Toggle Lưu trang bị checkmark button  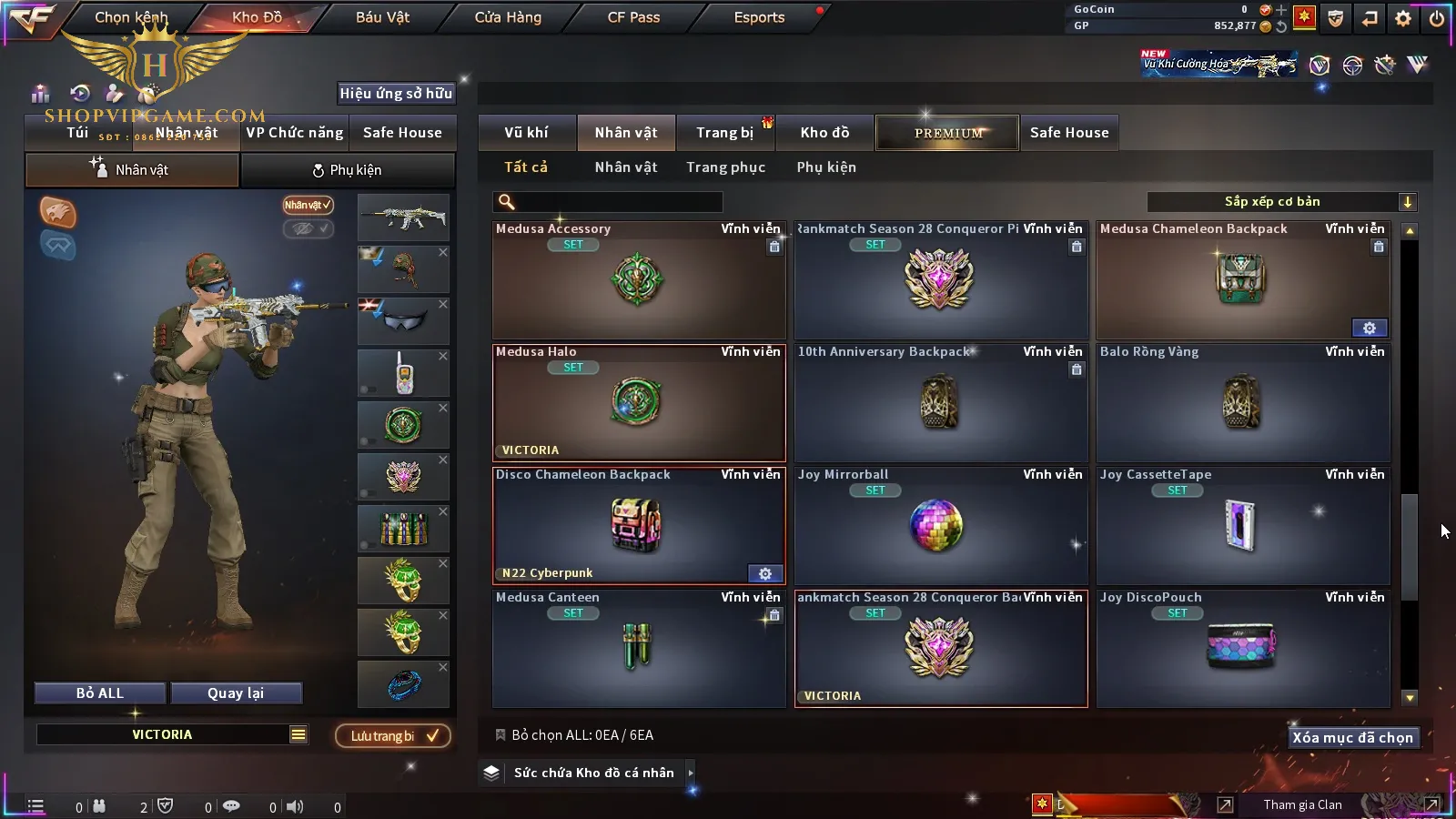[393, 735]
